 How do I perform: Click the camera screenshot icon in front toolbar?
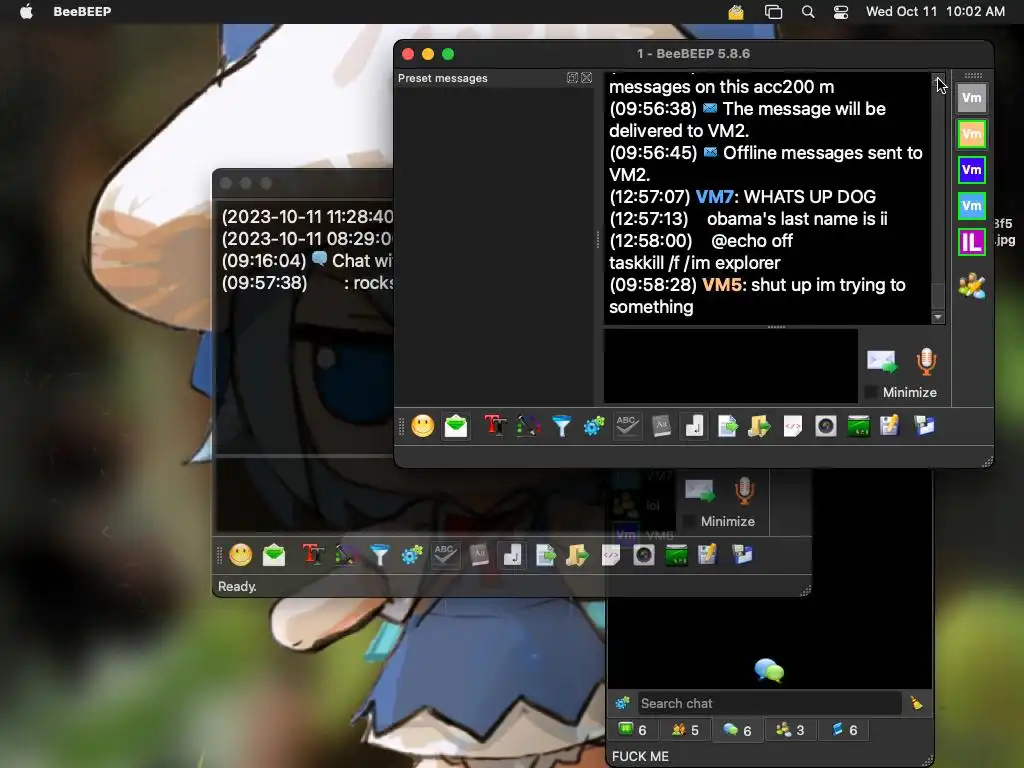click(x=825, y=426)
